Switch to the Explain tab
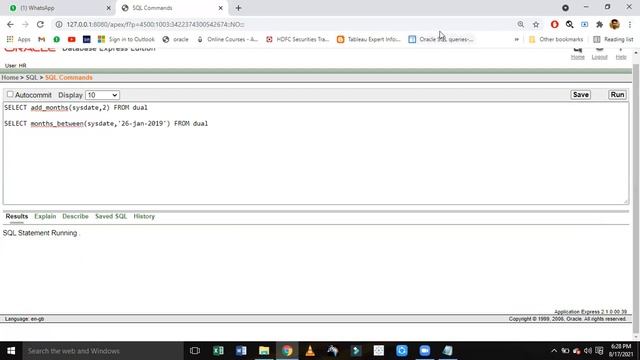 coord(45,216)
